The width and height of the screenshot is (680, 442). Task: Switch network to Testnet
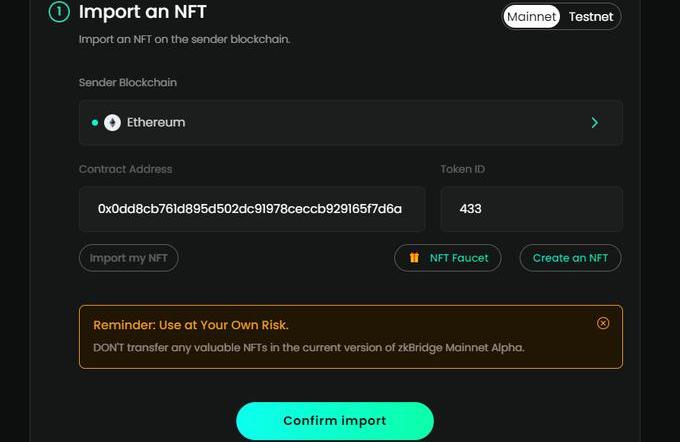point(591,16)
